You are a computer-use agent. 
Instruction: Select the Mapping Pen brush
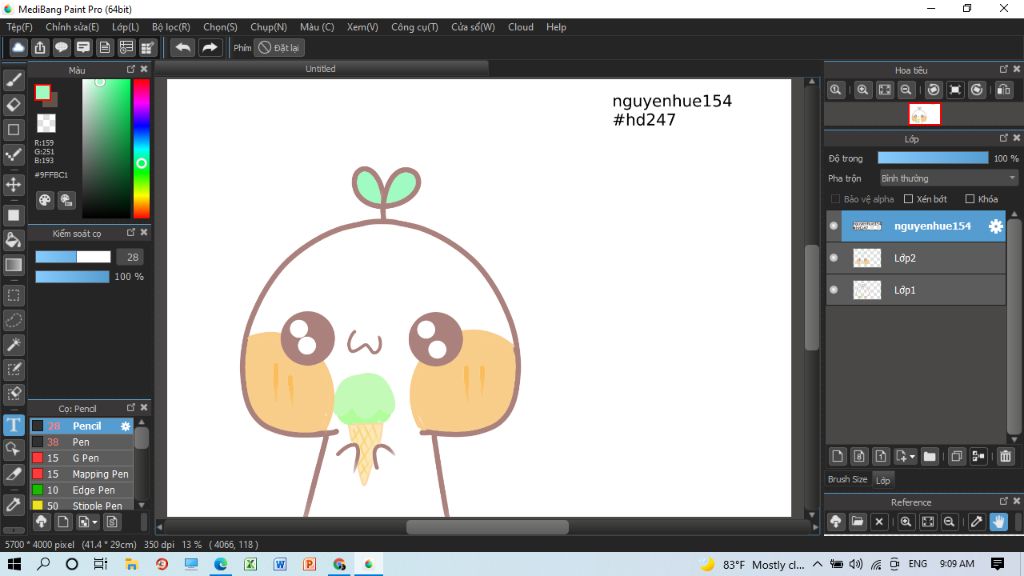pos(82,474)
